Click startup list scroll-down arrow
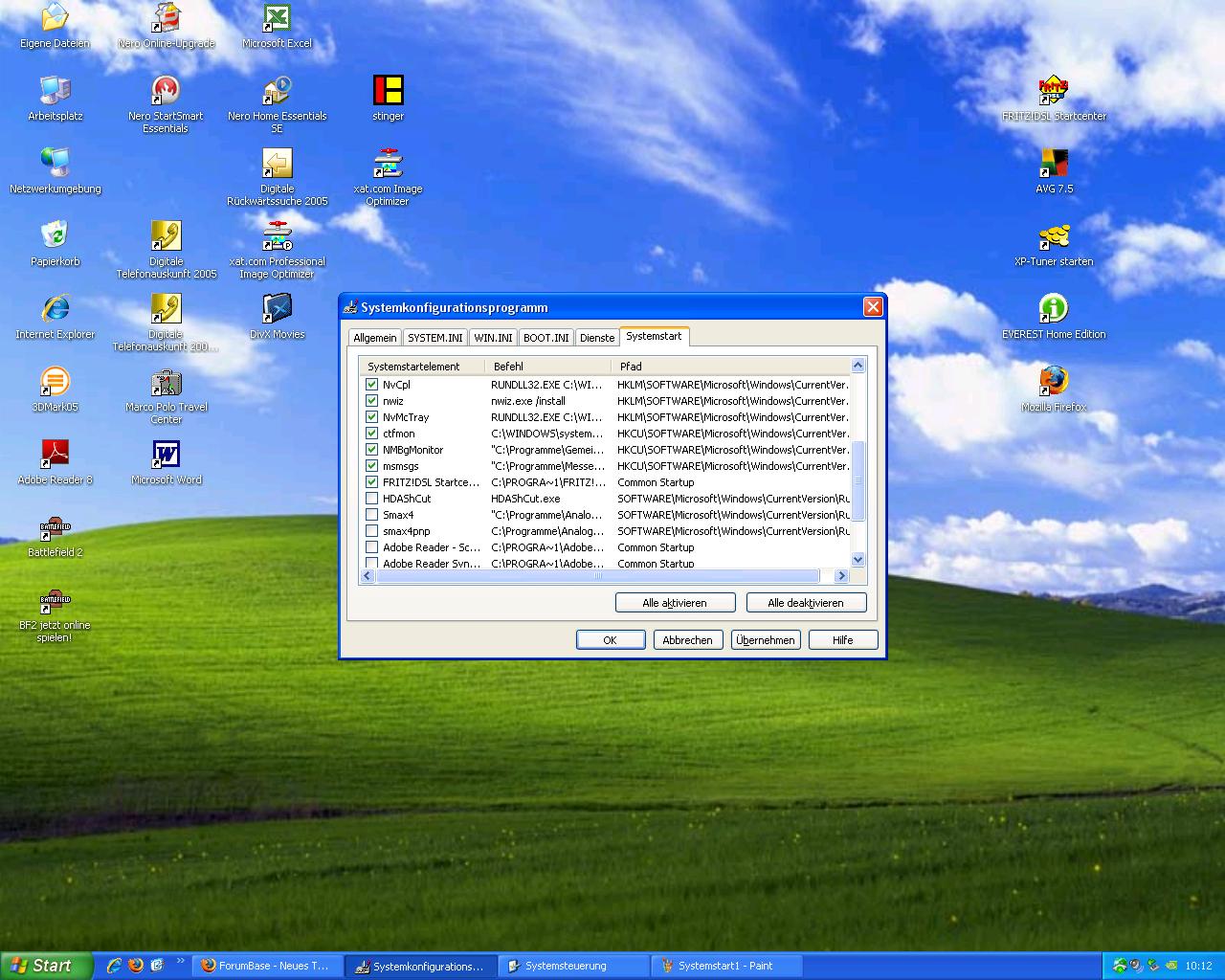Image resolution: width=1225 pixels, height=980 pixels. click(857, 560)
